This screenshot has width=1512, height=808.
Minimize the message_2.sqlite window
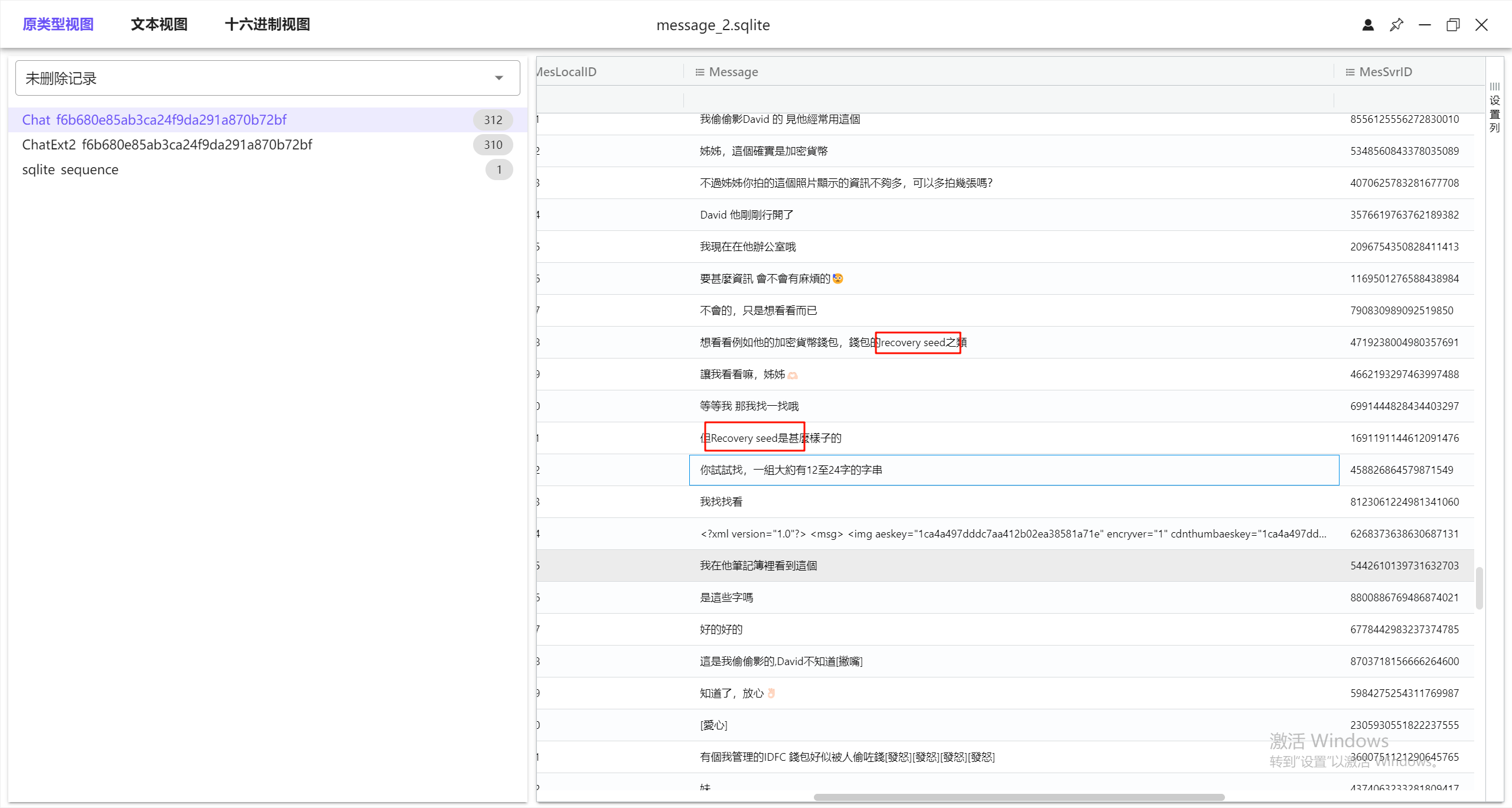[x=1425, y=25]
